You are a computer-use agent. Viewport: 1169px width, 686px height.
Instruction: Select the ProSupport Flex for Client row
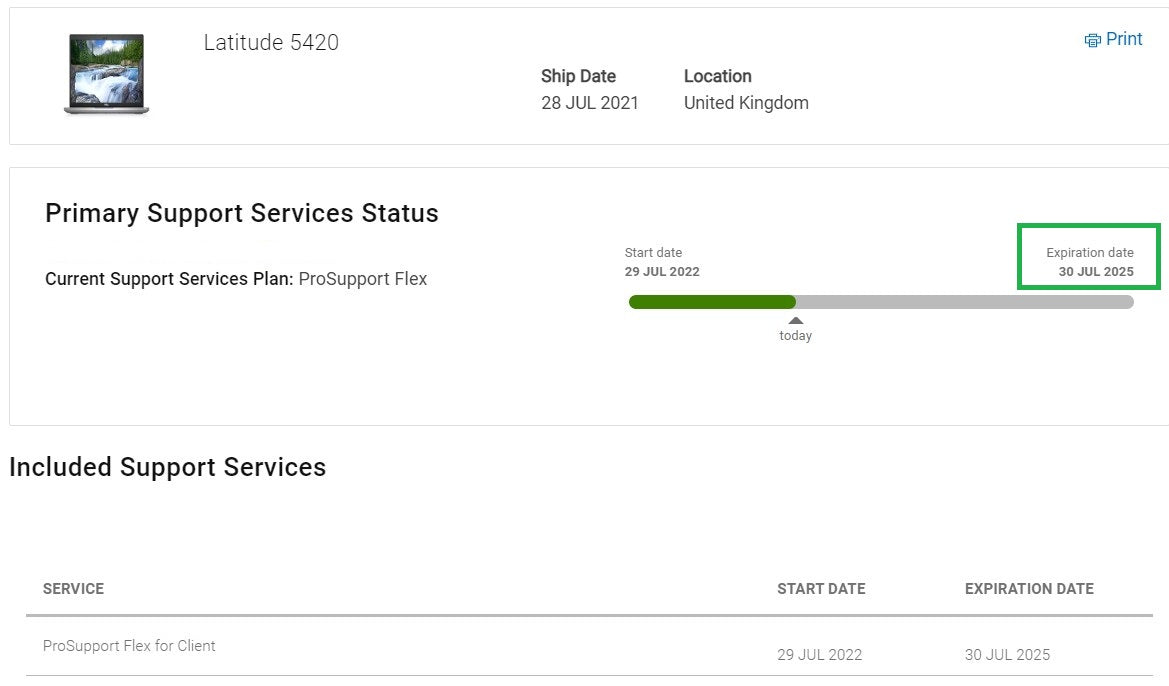click(x=129, y=646)
